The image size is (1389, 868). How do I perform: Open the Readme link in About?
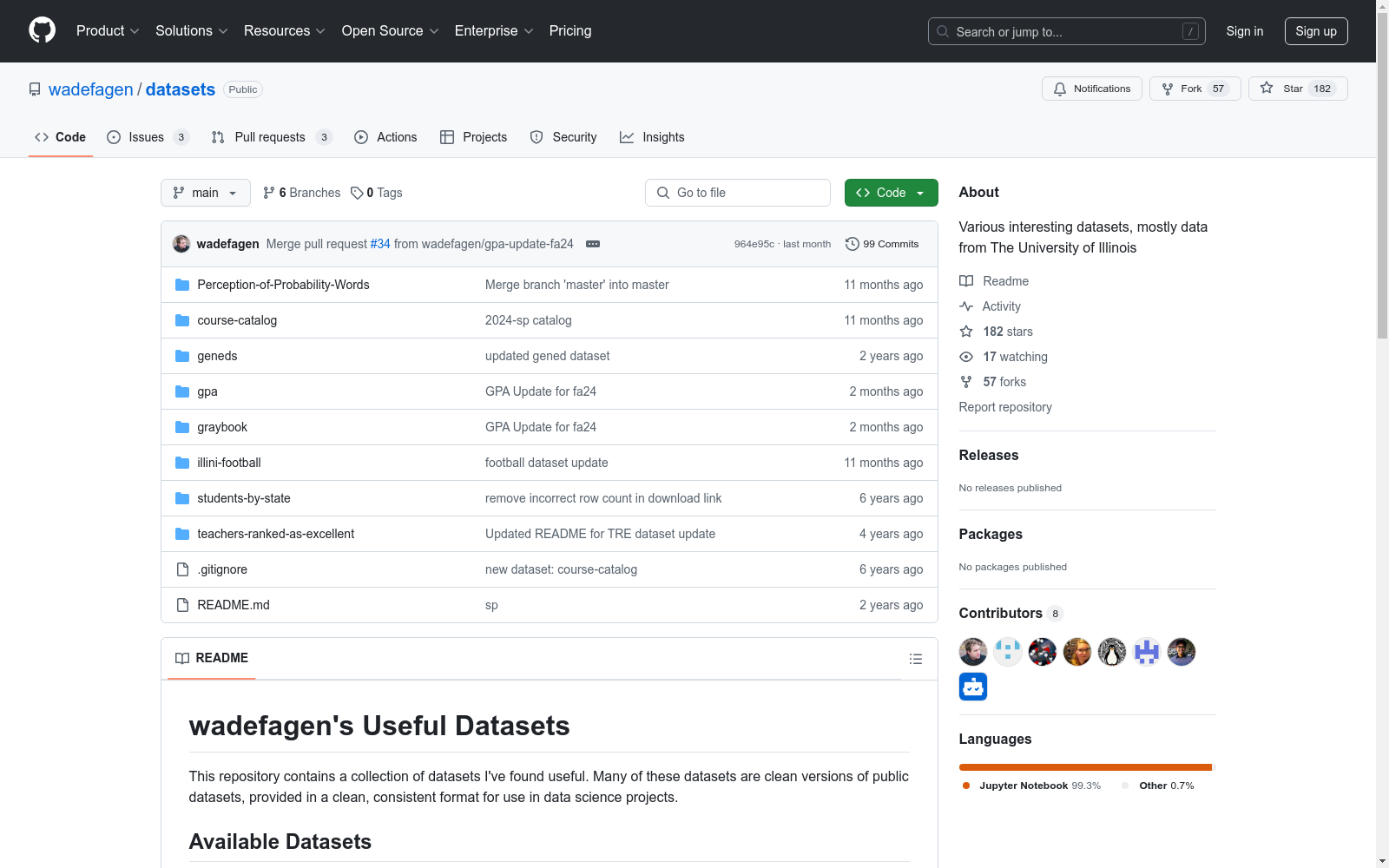pyautogui.click(x=994, y=281)
